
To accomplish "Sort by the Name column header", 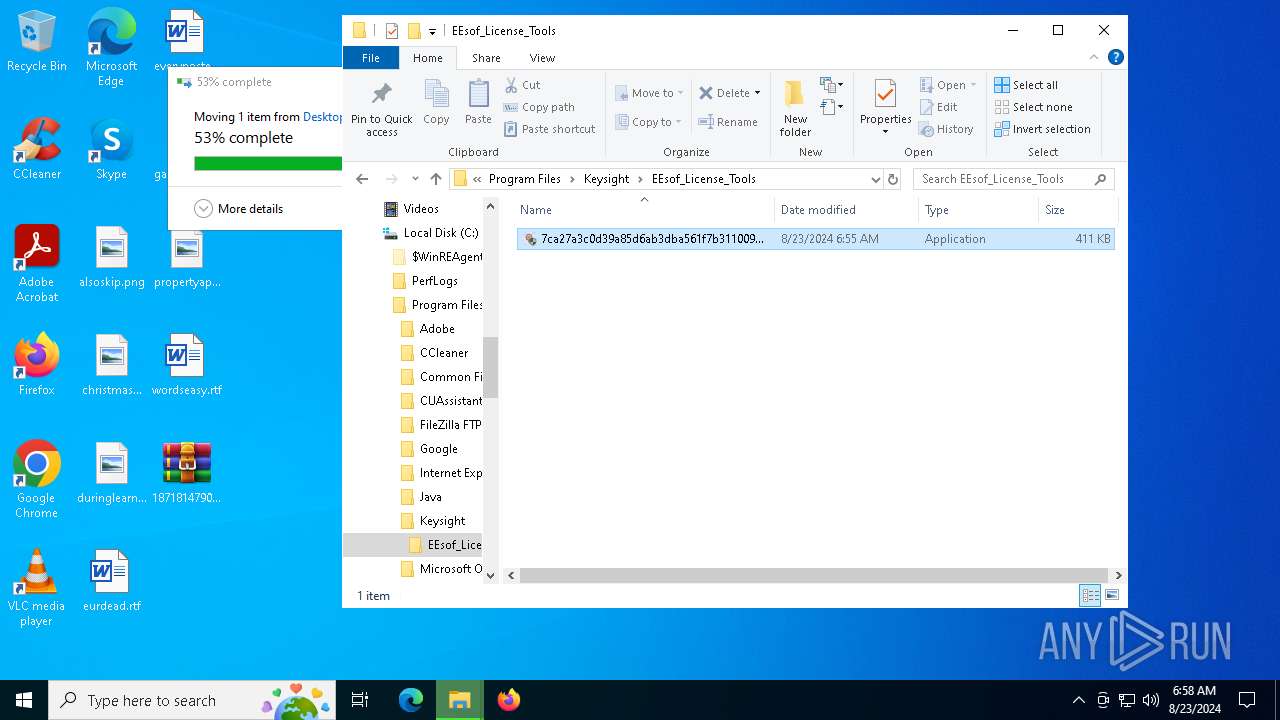I will (644, 210).
